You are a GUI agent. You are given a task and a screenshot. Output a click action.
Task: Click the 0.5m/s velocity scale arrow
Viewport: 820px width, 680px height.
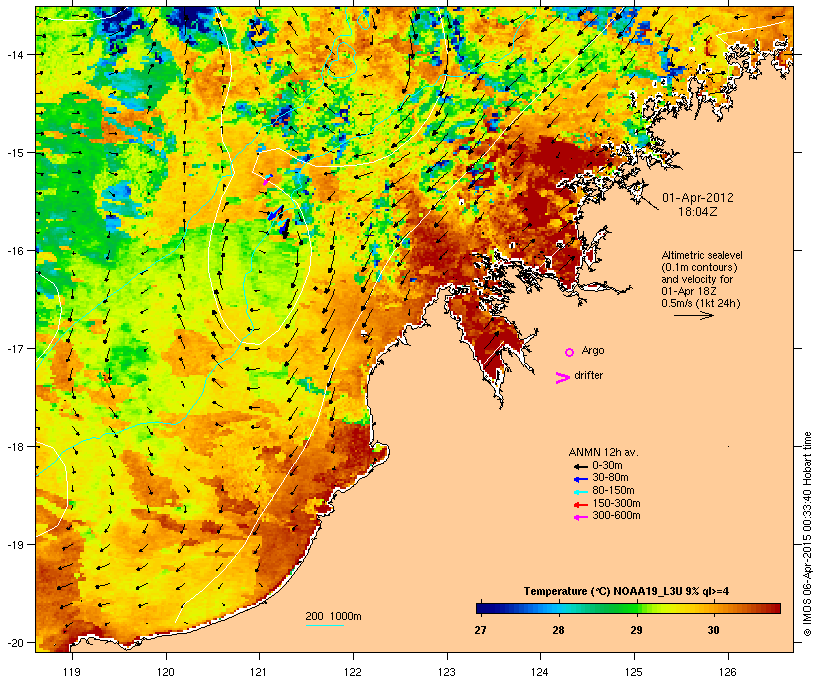[x=693, y=315]
